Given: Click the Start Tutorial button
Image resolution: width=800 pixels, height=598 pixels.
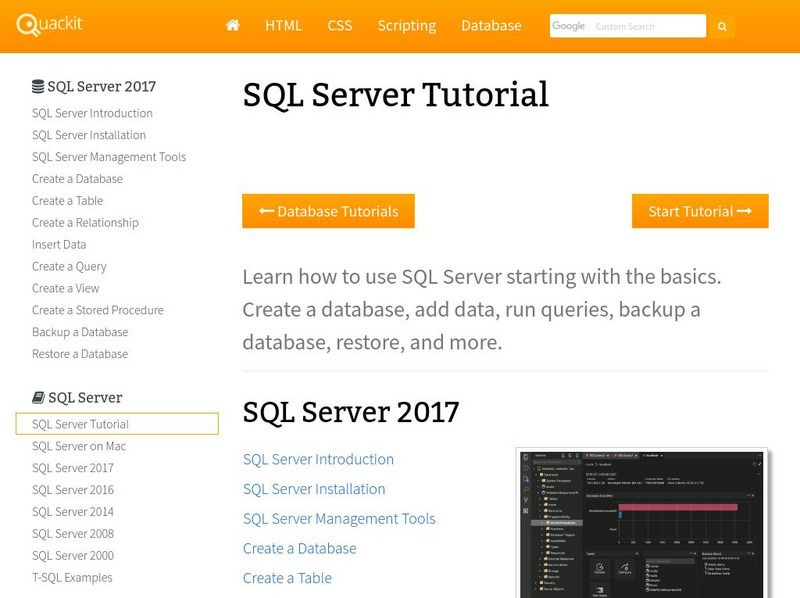Looking at the screenshot, I should point(700,211).
